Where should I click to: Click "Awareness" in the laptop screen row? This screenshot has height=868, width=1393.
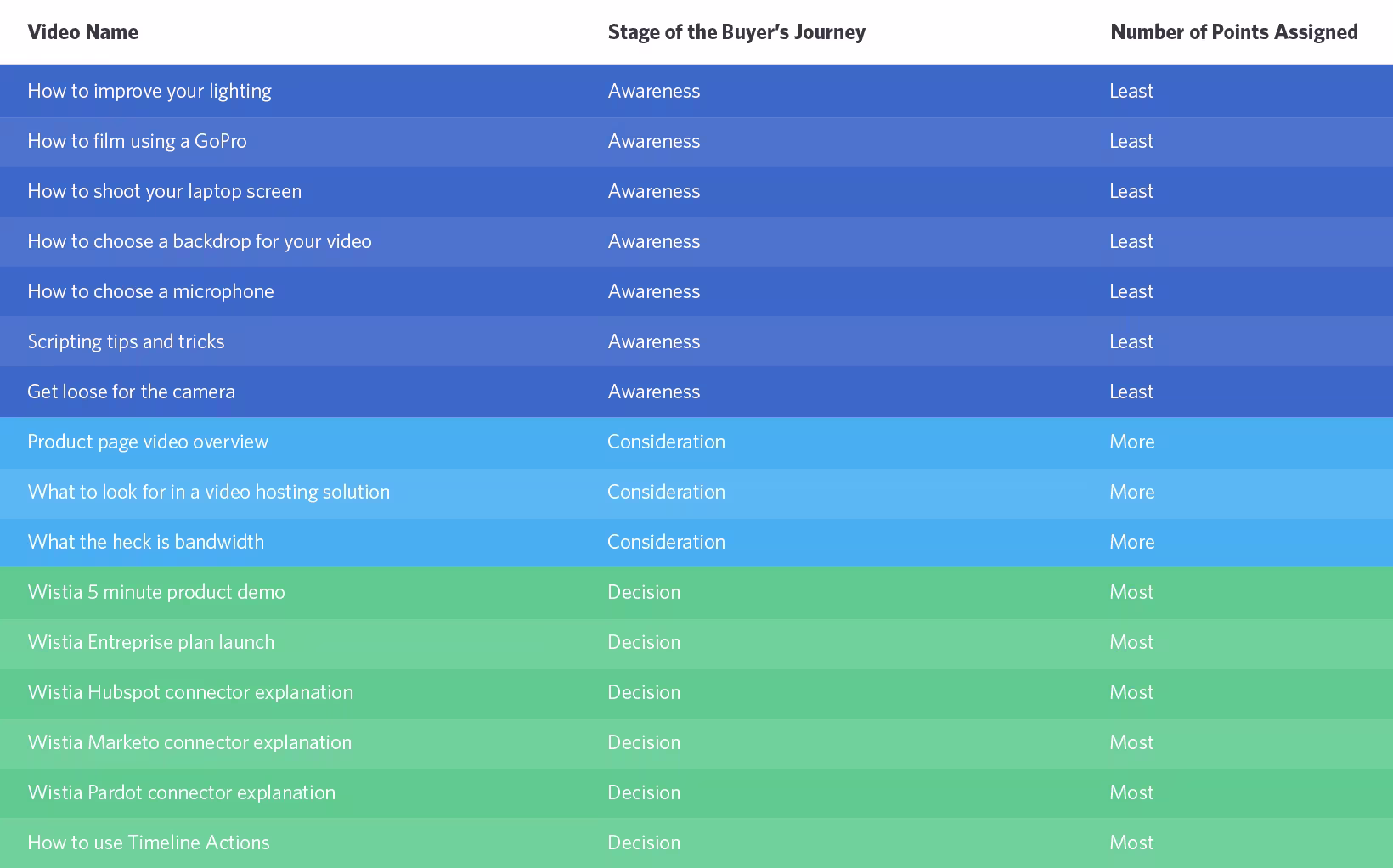(x=654, y=191)
